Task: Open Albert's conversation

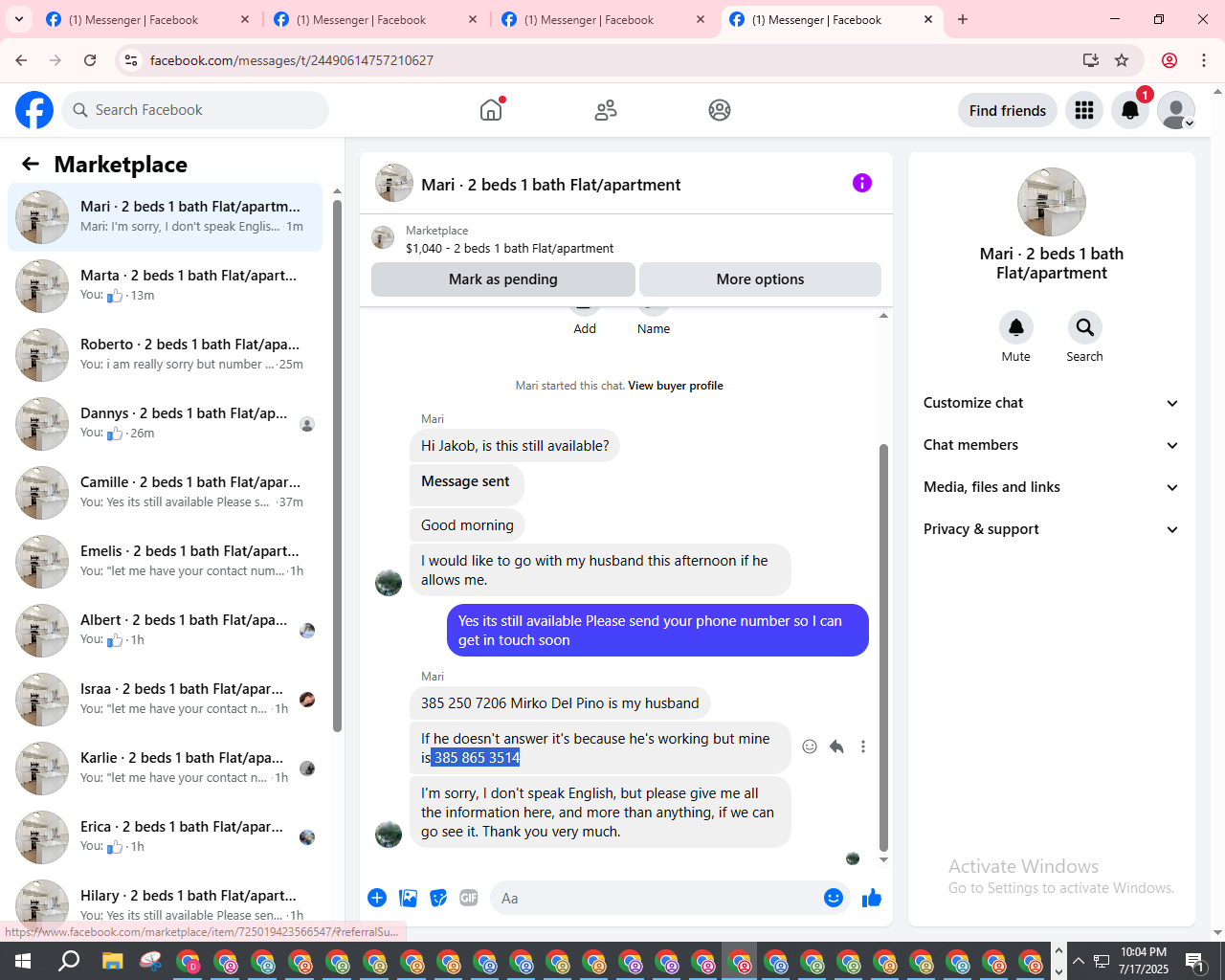Action: (165, 631)
